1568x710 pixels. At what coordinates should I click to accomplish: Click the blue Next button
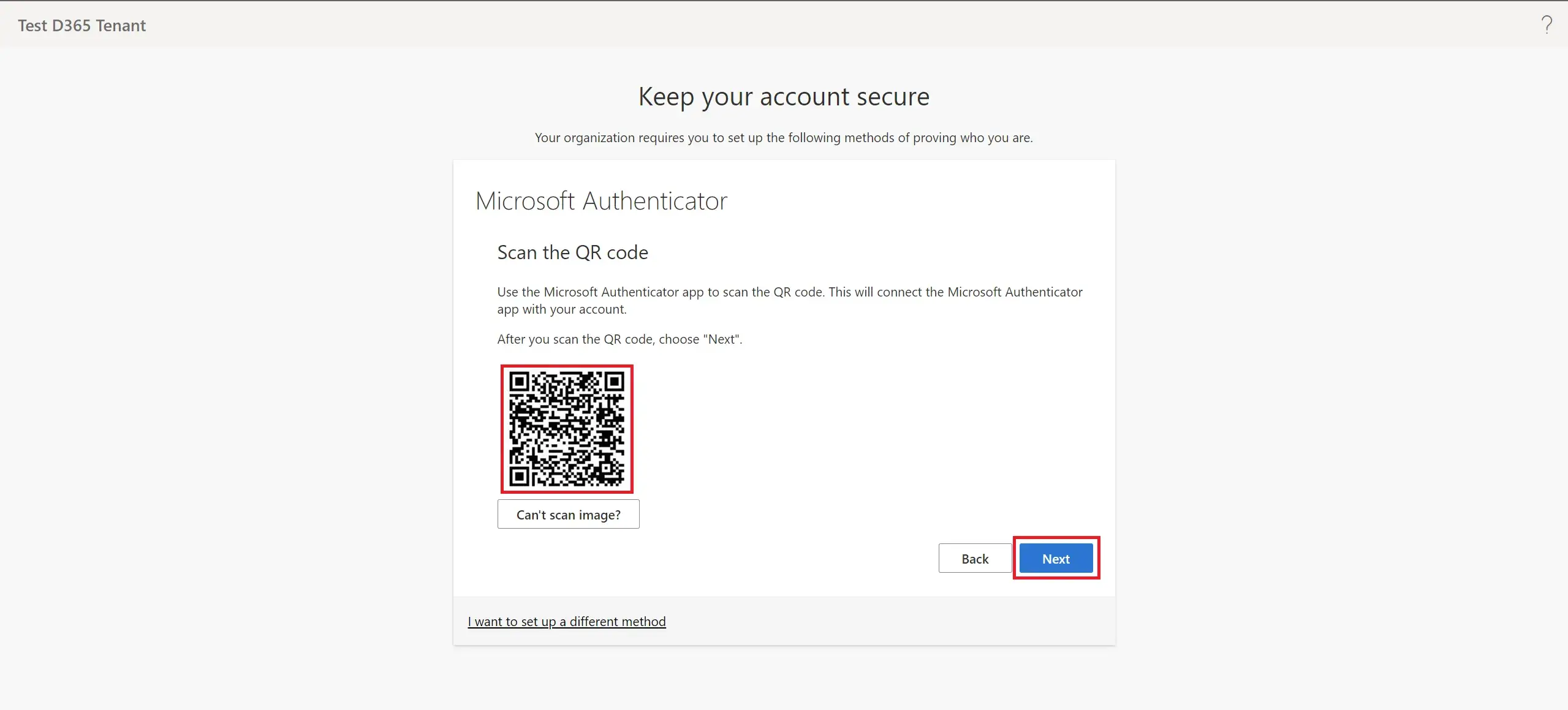(x=1056, y=558)
